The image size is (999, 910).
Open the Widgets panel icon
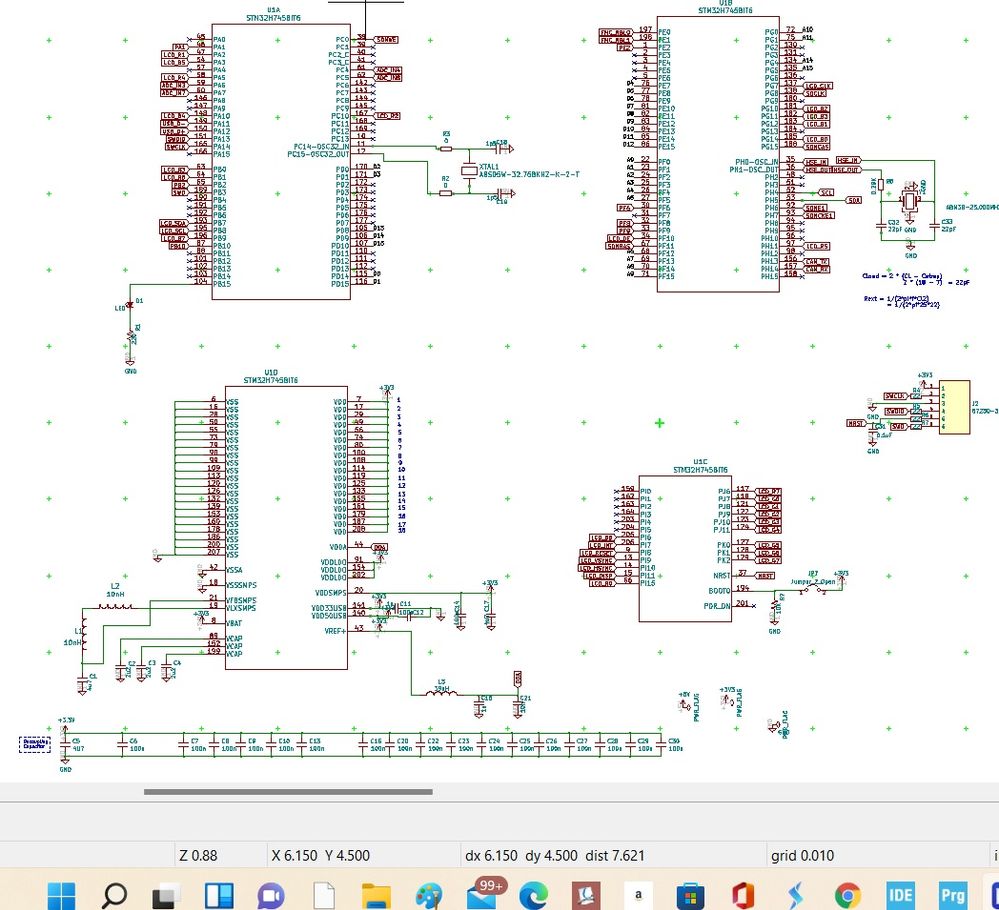point(219,895)
